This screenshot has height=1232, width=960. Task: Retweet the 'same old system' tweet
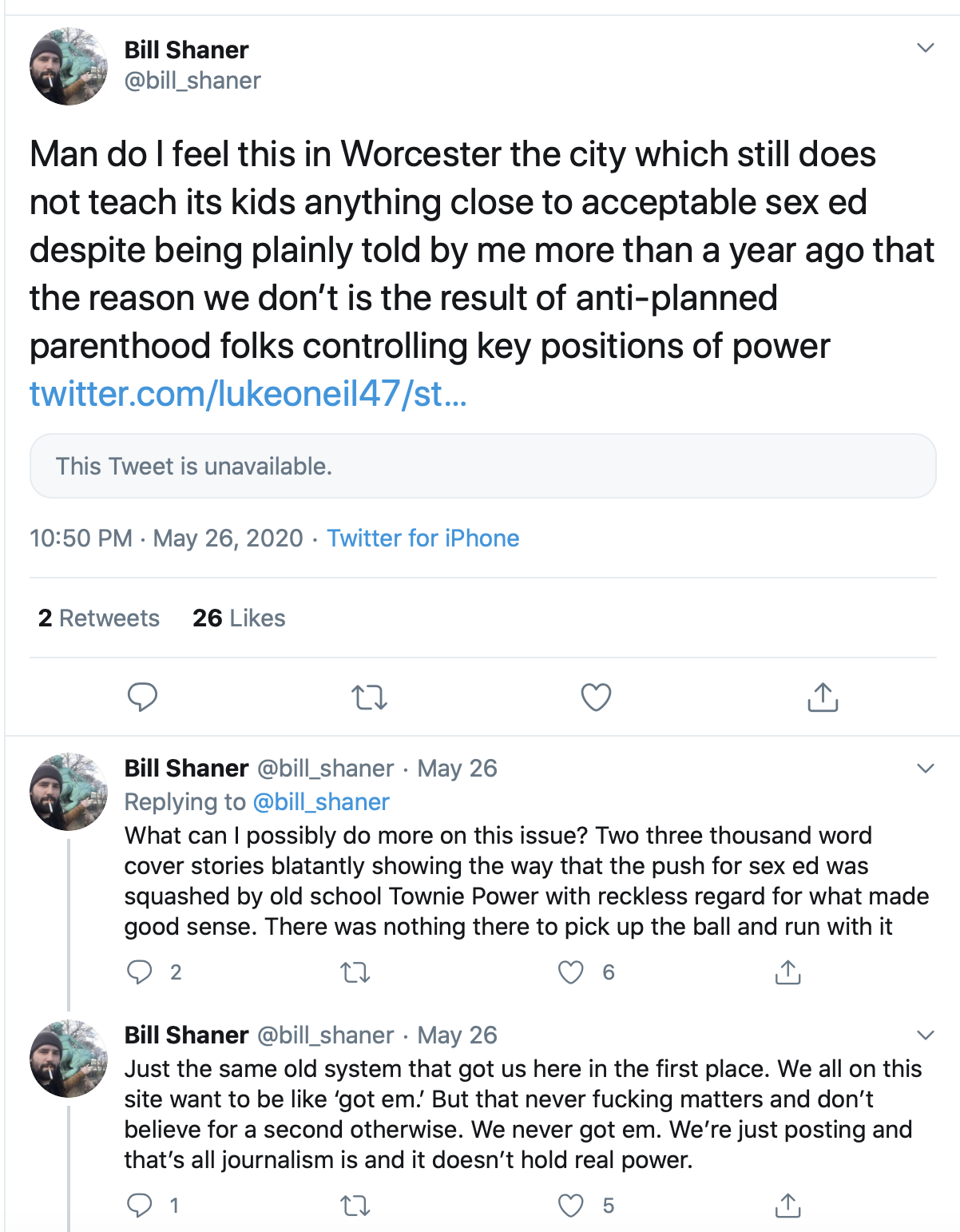pyautogui.click(x=355, y=1206)
